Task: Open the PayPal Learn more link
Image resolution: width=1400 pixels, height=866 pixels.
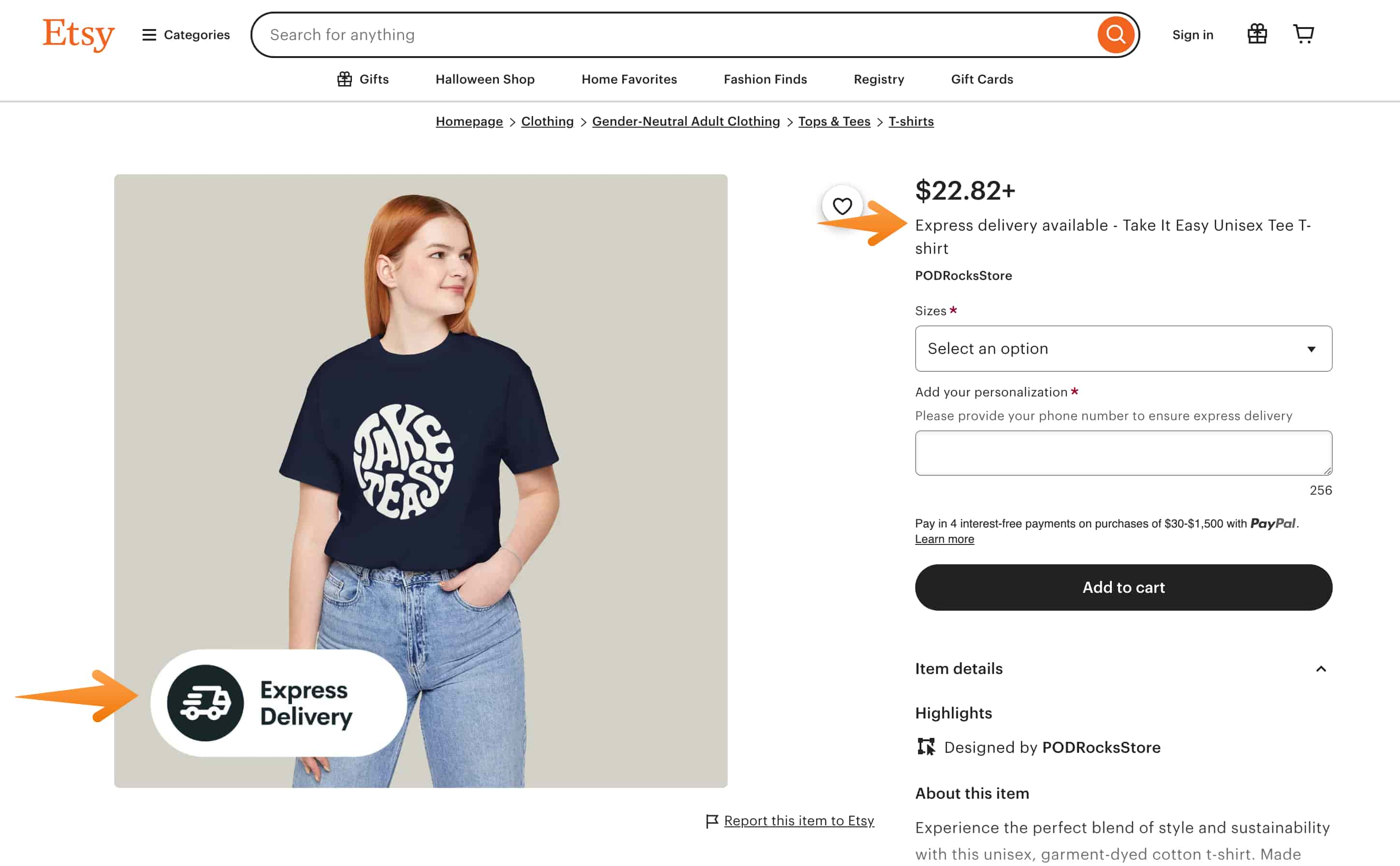Action: [x=944, y=538]
